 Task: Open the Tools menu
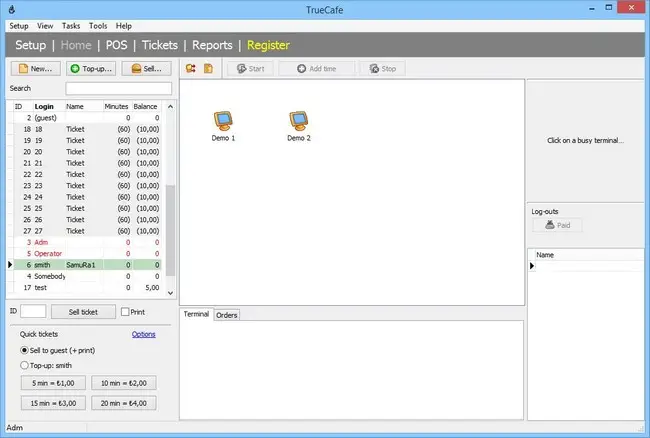click(x=98, y=26)
